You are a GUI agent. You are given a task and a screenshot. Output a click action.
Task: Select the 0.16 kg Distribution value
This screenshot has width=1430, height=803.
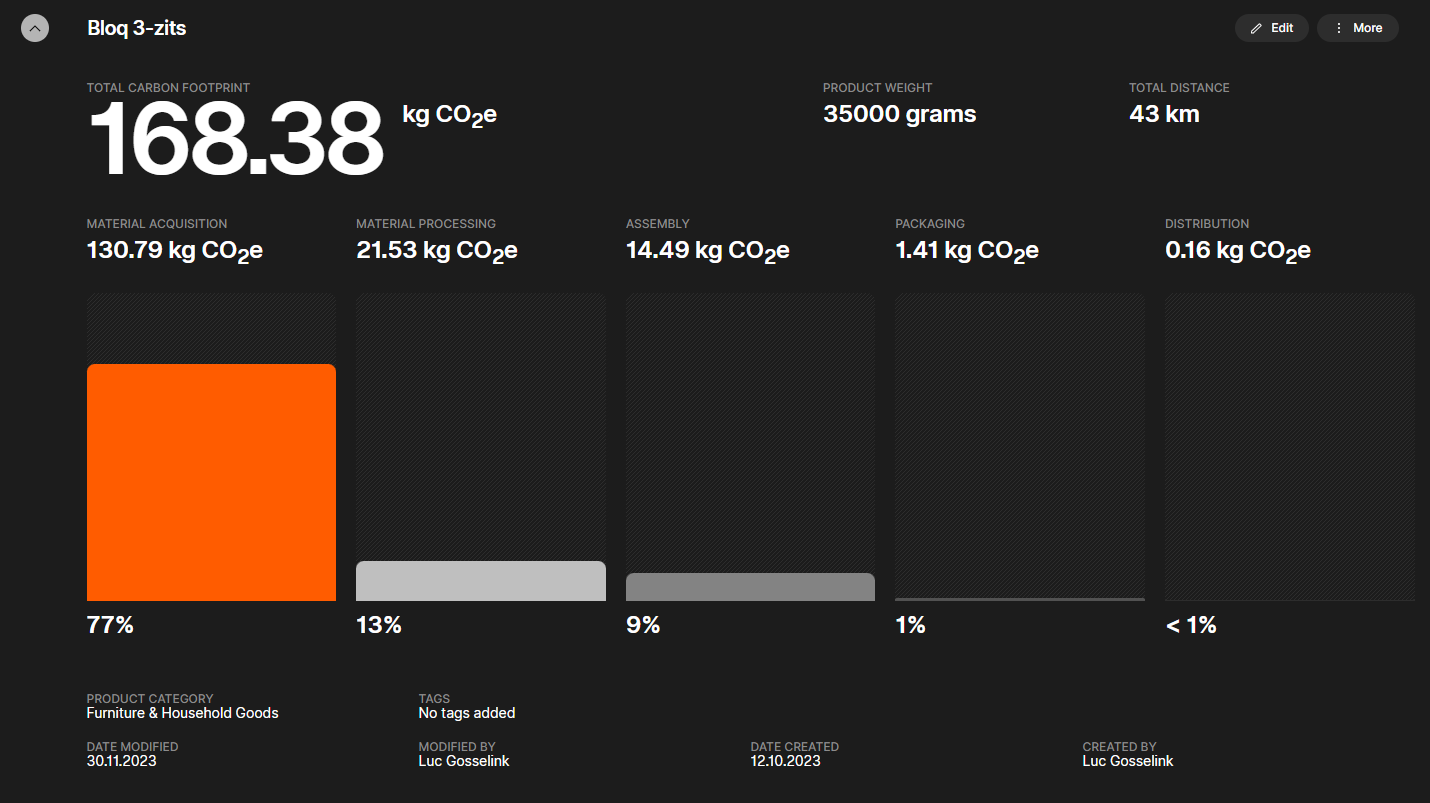1237,250
